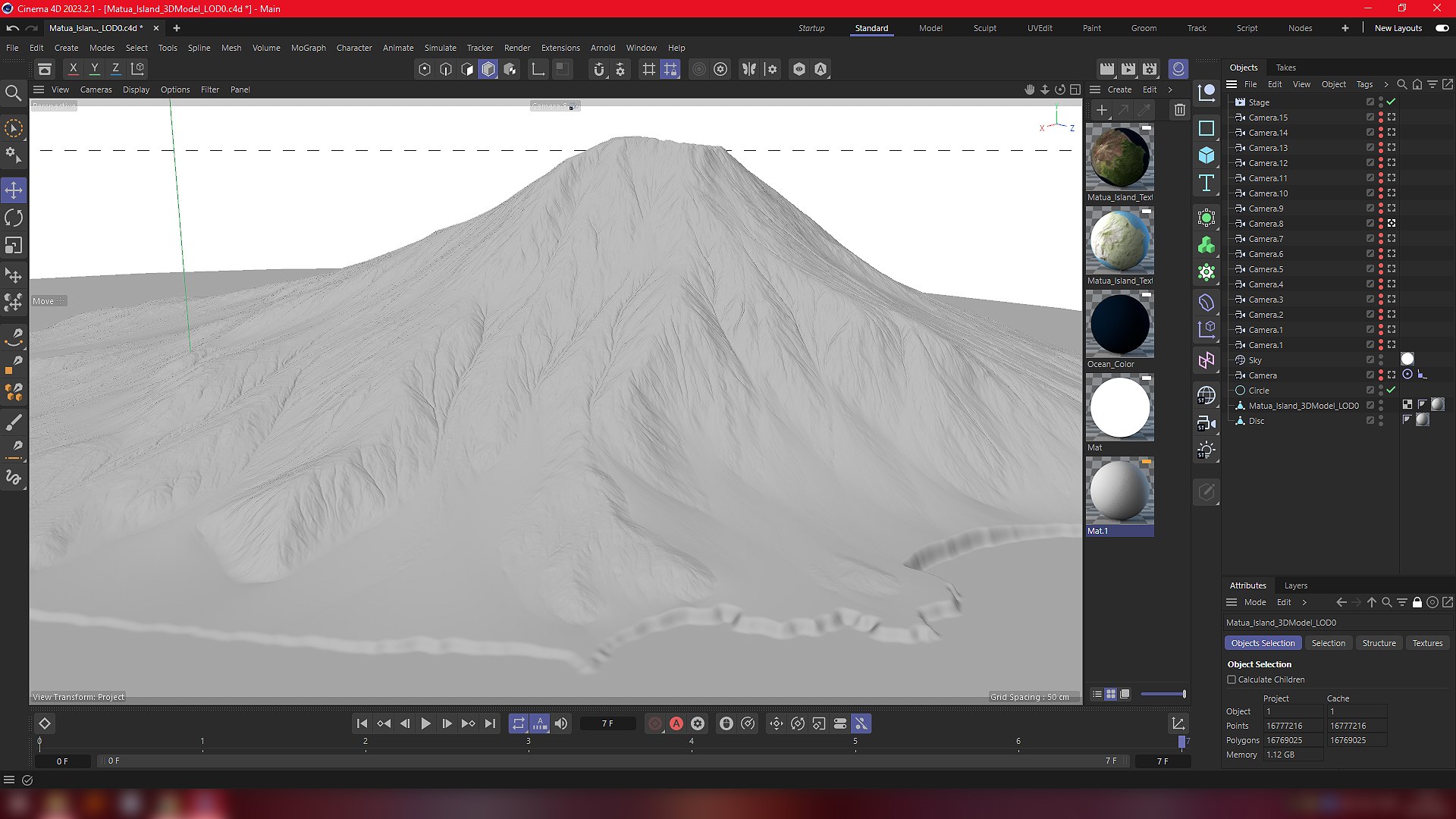Viewport: 1456px width, 819px height.
Task: Open Object Manager Tags menu
Action: coord(1365,84)
